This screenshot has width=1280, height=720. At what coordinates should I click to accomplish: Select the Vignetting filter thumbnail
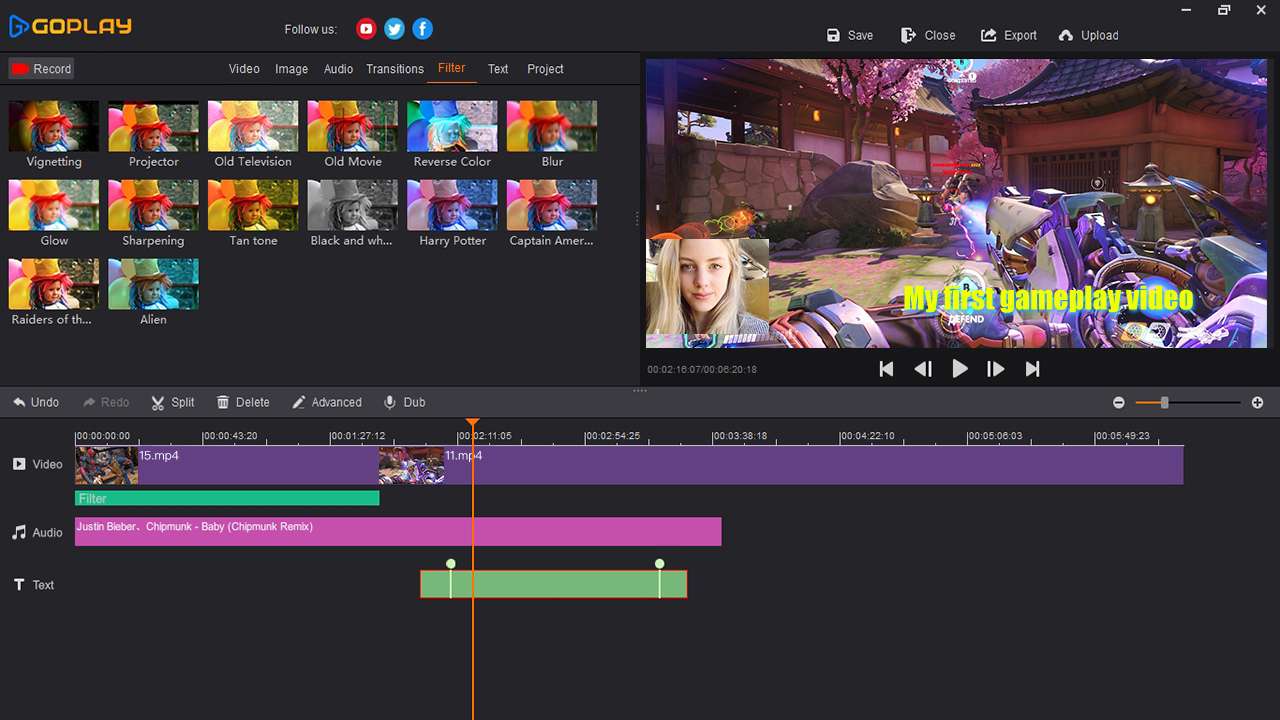tap(54, 126)
